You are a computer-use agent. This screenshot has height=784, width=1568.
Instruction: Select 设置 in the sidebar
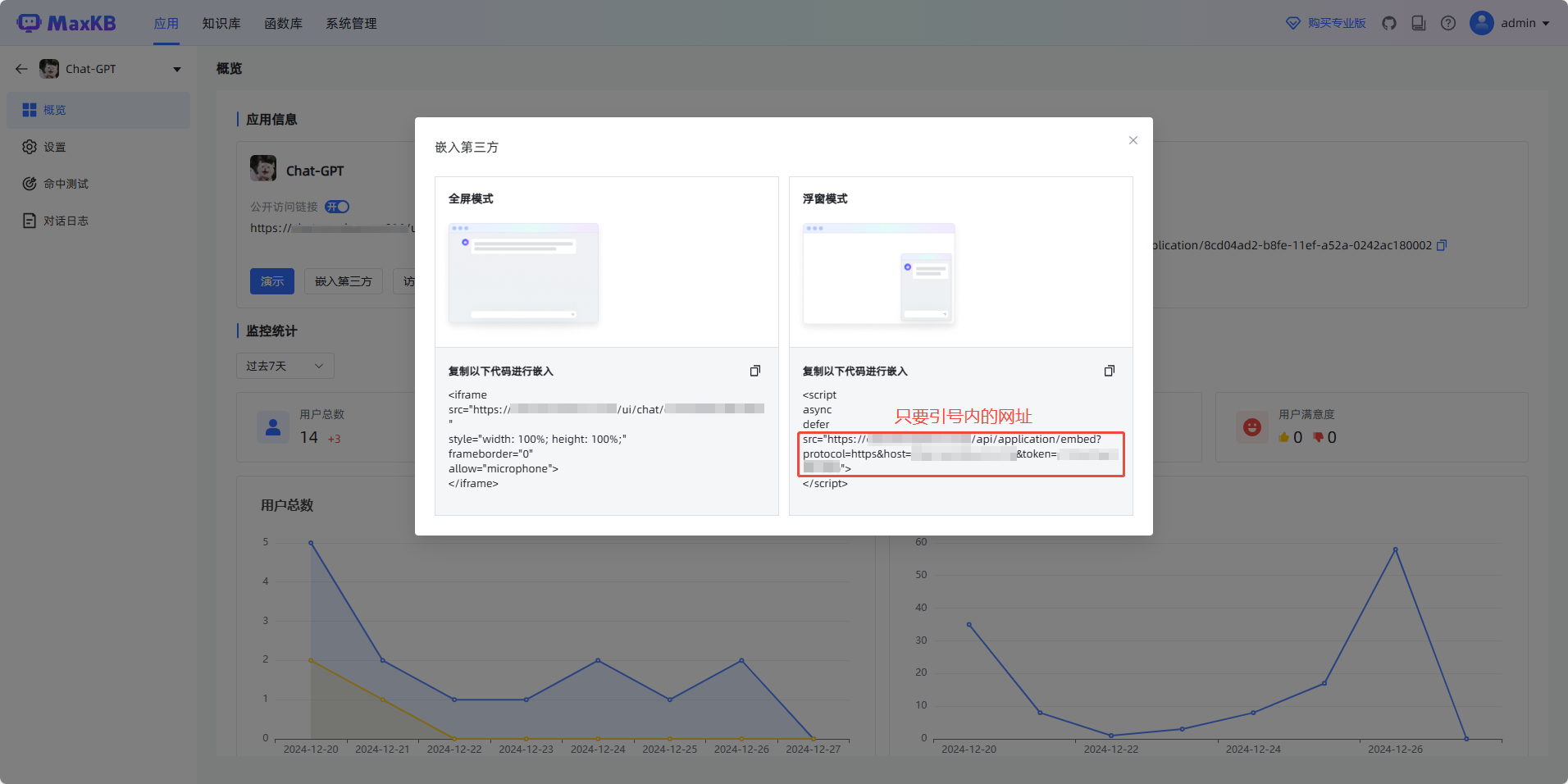point(98,147)
